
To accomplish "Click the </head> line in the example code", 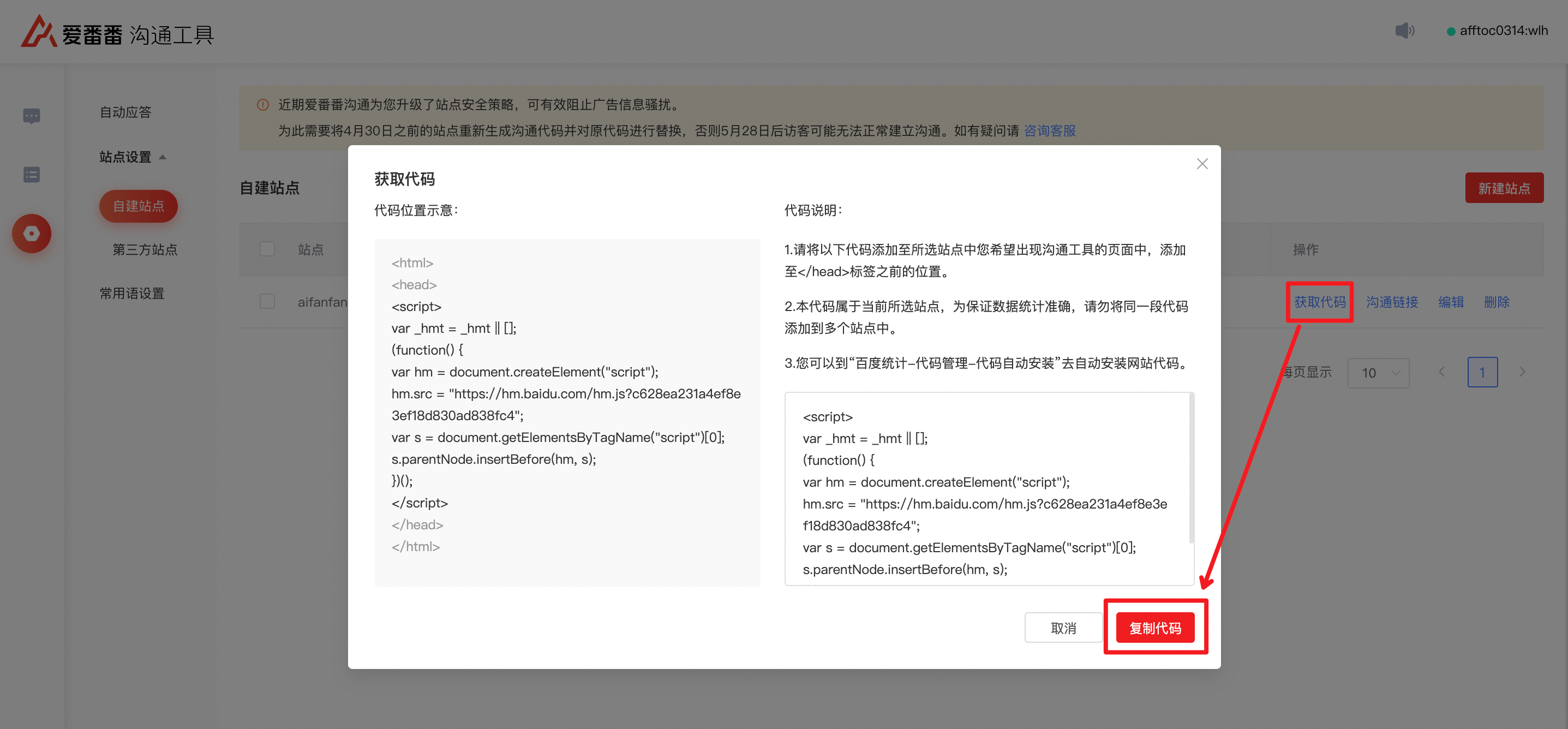I will tap(417, 525).
